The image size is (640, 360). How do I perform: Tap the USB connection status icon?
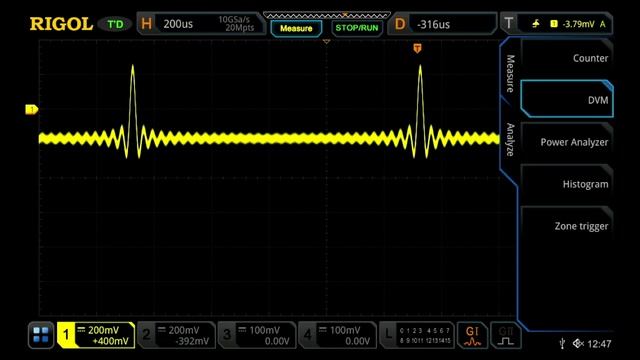click(562, 344)
